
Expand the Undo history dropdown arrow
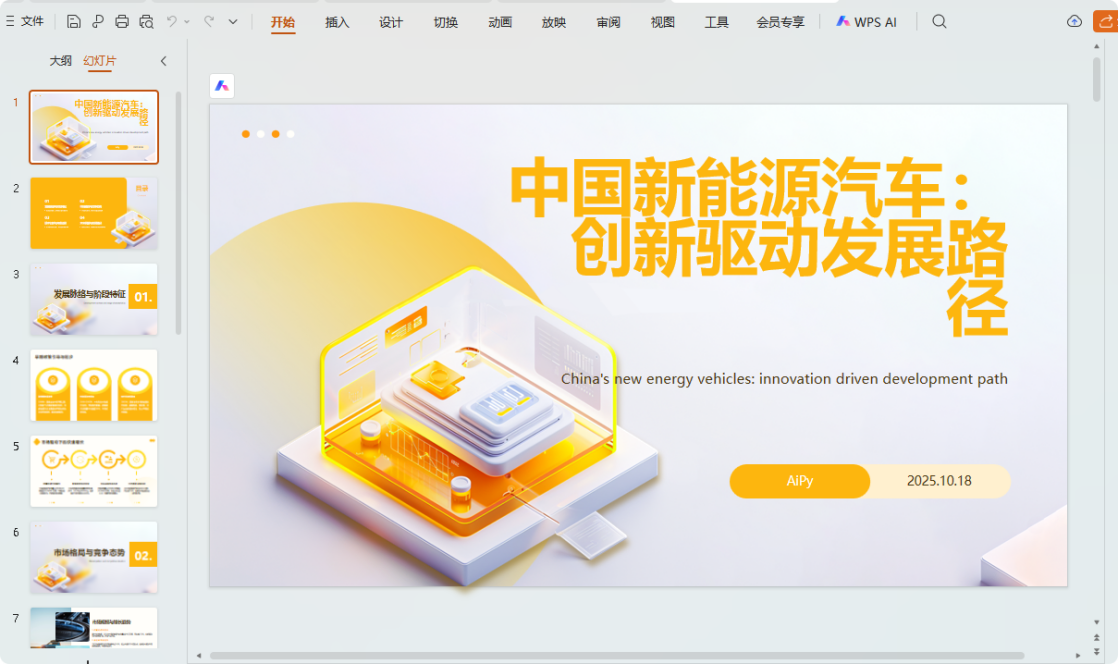pos(186,21)
